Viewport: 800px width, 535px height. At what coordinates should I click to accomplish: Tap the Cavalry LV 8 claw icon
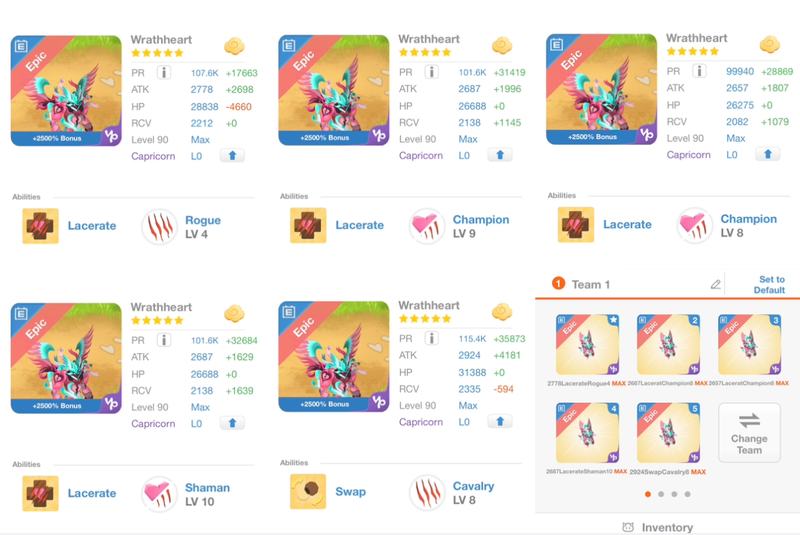[x=427, y=492]
